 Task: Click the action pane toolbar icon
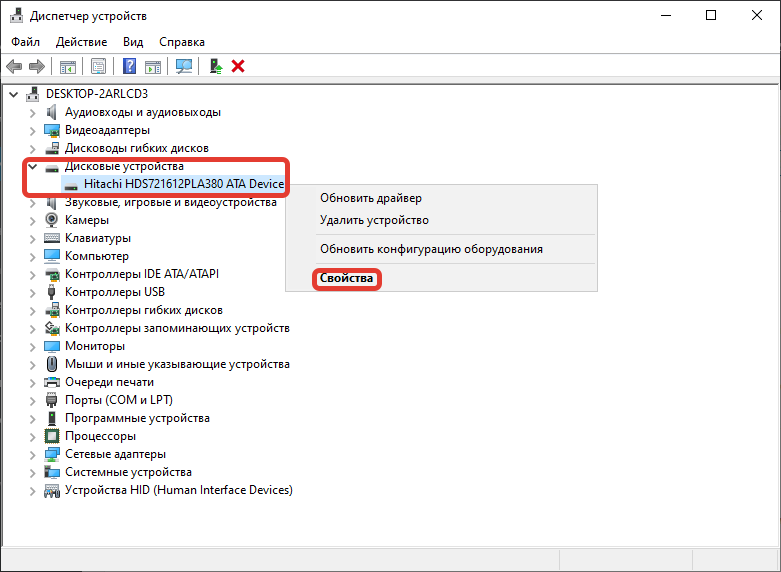(153, 66)
